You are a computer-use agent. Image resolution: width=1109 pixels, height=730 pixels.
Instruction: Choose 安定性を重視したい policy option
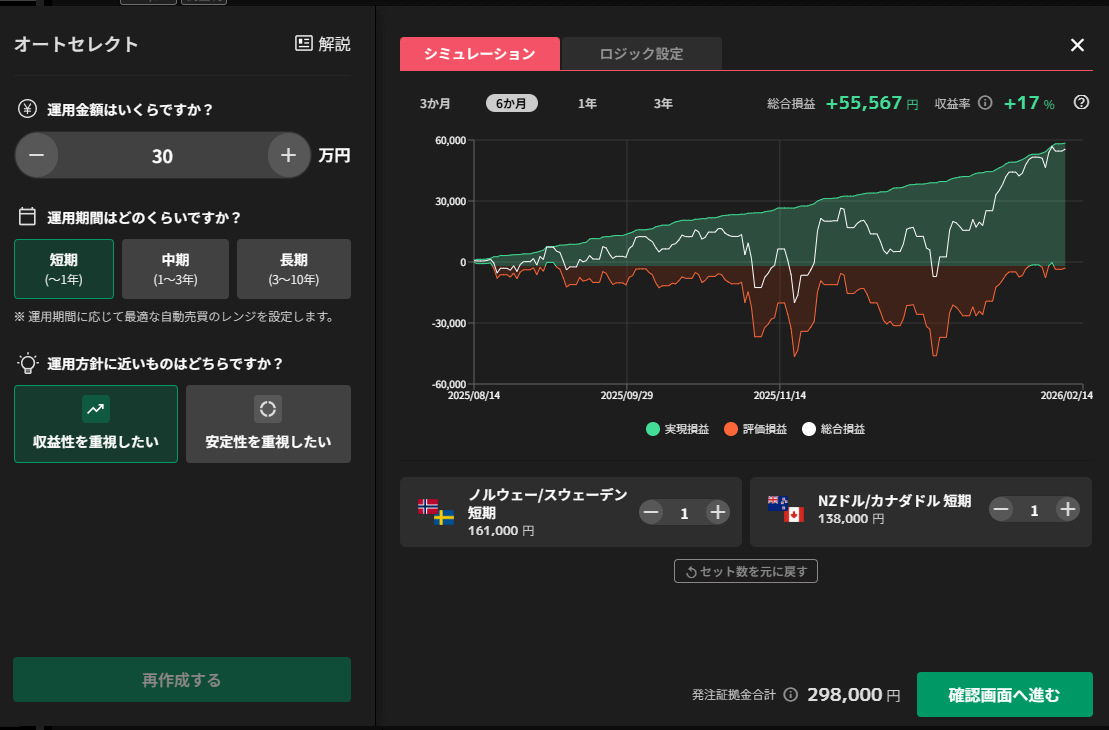pos(268,424)
